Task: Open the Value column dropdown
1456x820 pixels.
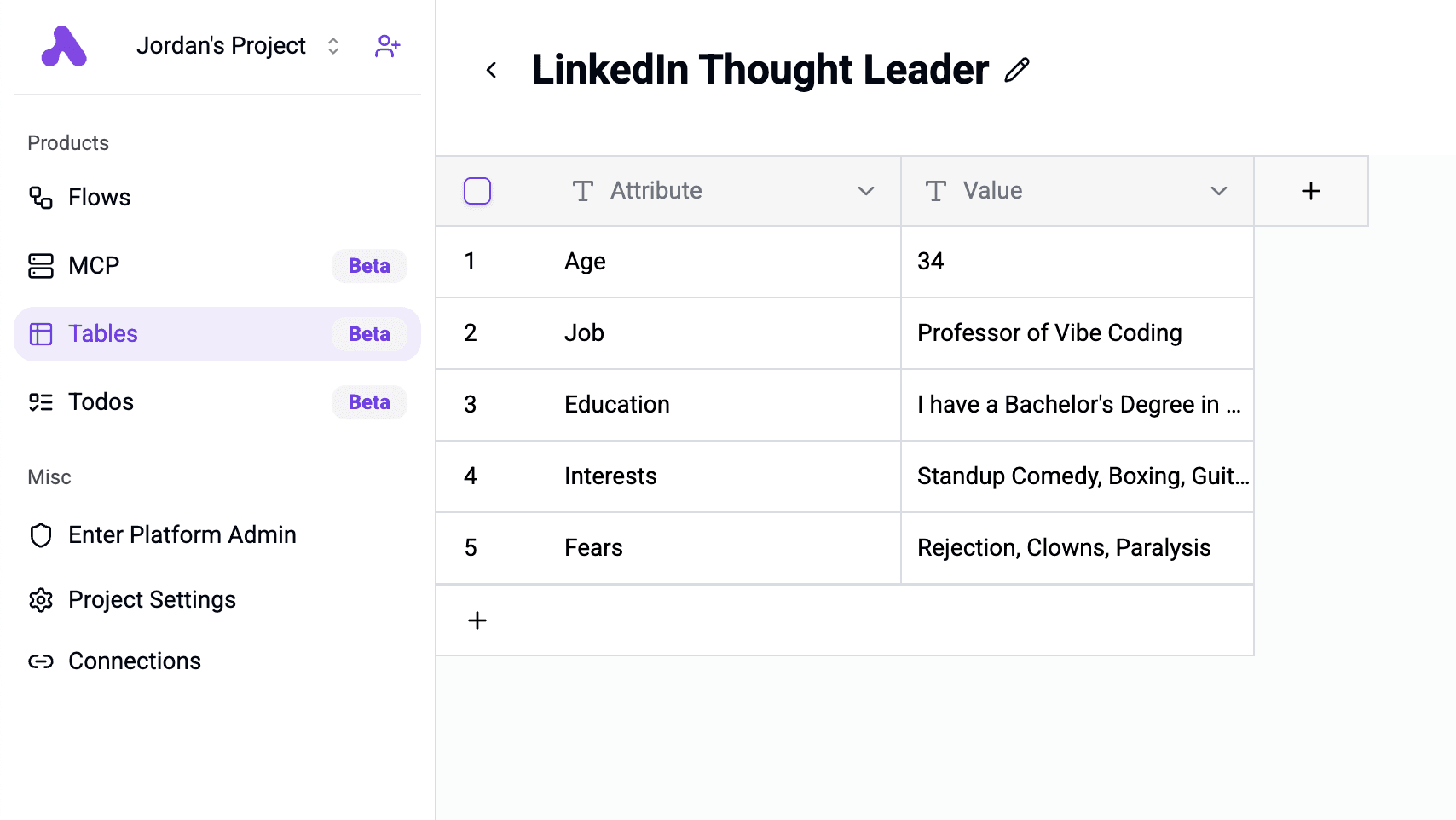Action: pyautogui.click(x=1218, y=191)
